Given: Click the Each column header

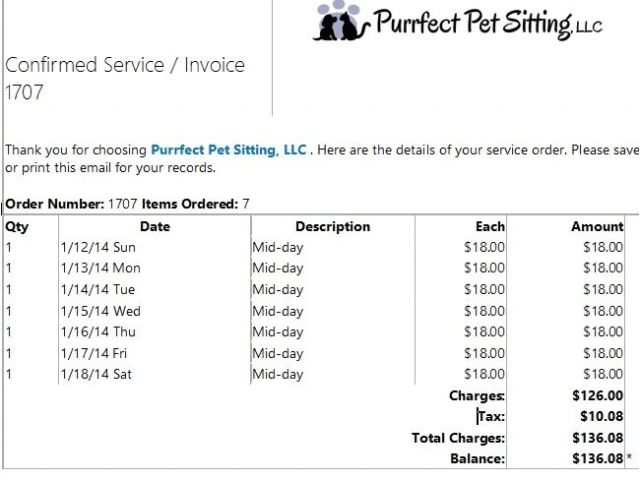Looking at the screenshot, I should [490, 227].
